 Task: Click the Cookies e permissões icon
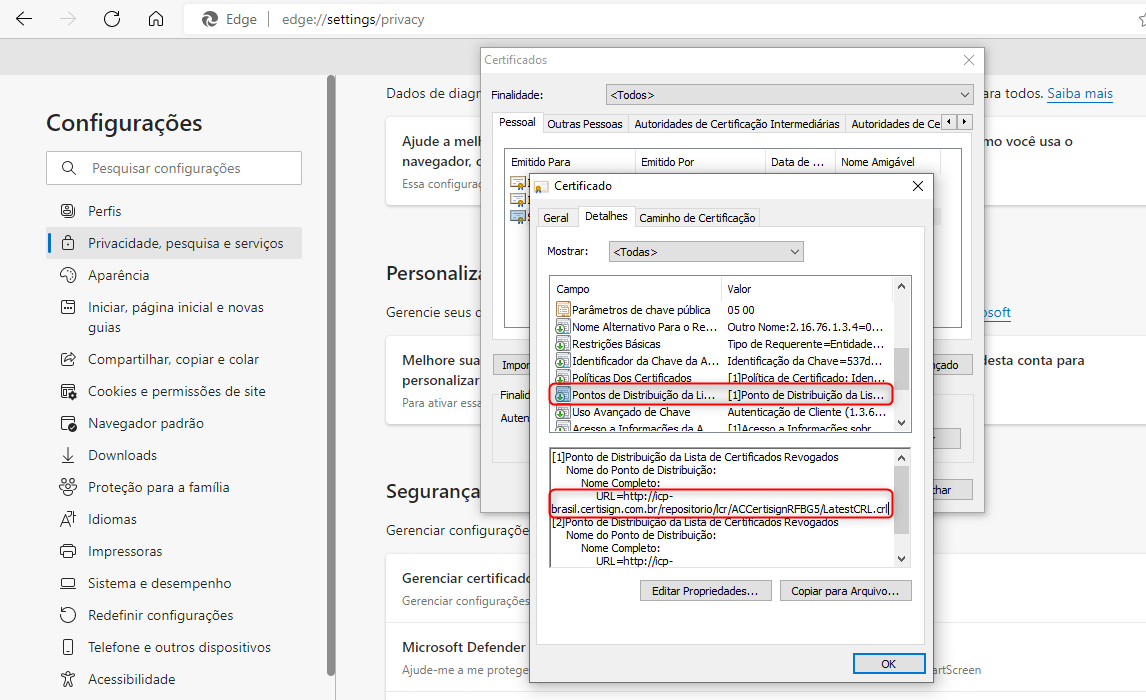68,391
